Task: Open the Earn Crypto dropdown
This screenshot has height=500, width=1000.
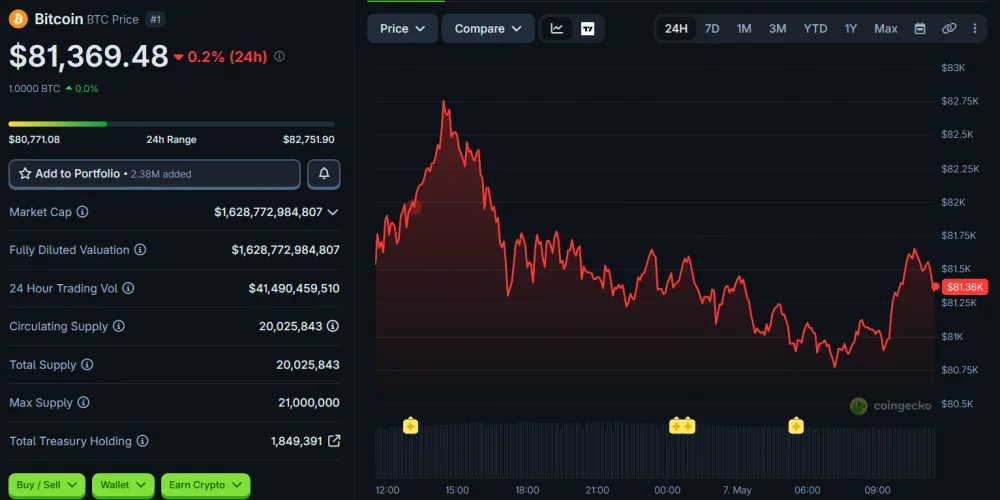Action: point(205,485)
